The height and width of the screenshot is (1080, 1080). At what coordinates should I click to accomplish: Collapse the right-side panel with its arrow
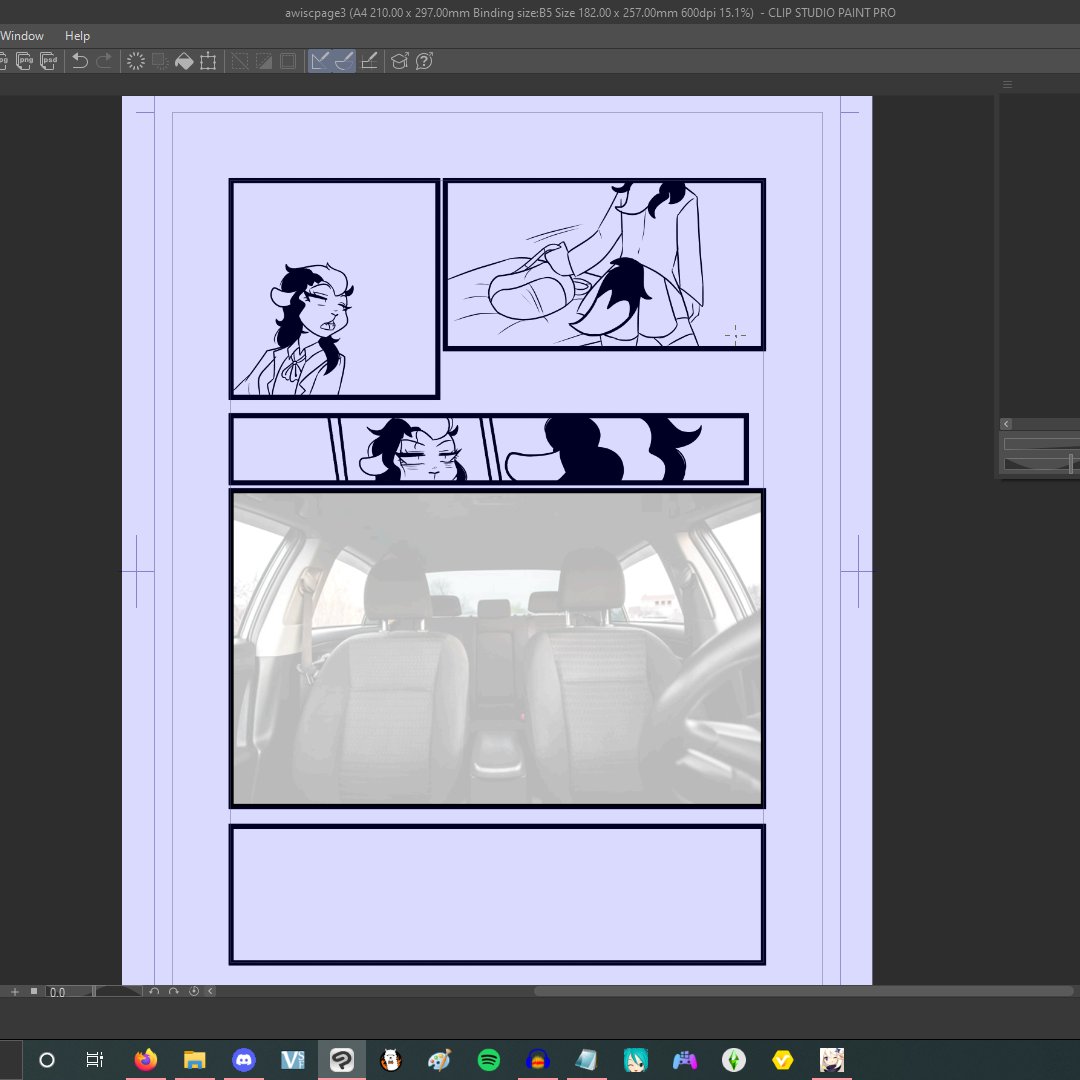point(1006,423)
